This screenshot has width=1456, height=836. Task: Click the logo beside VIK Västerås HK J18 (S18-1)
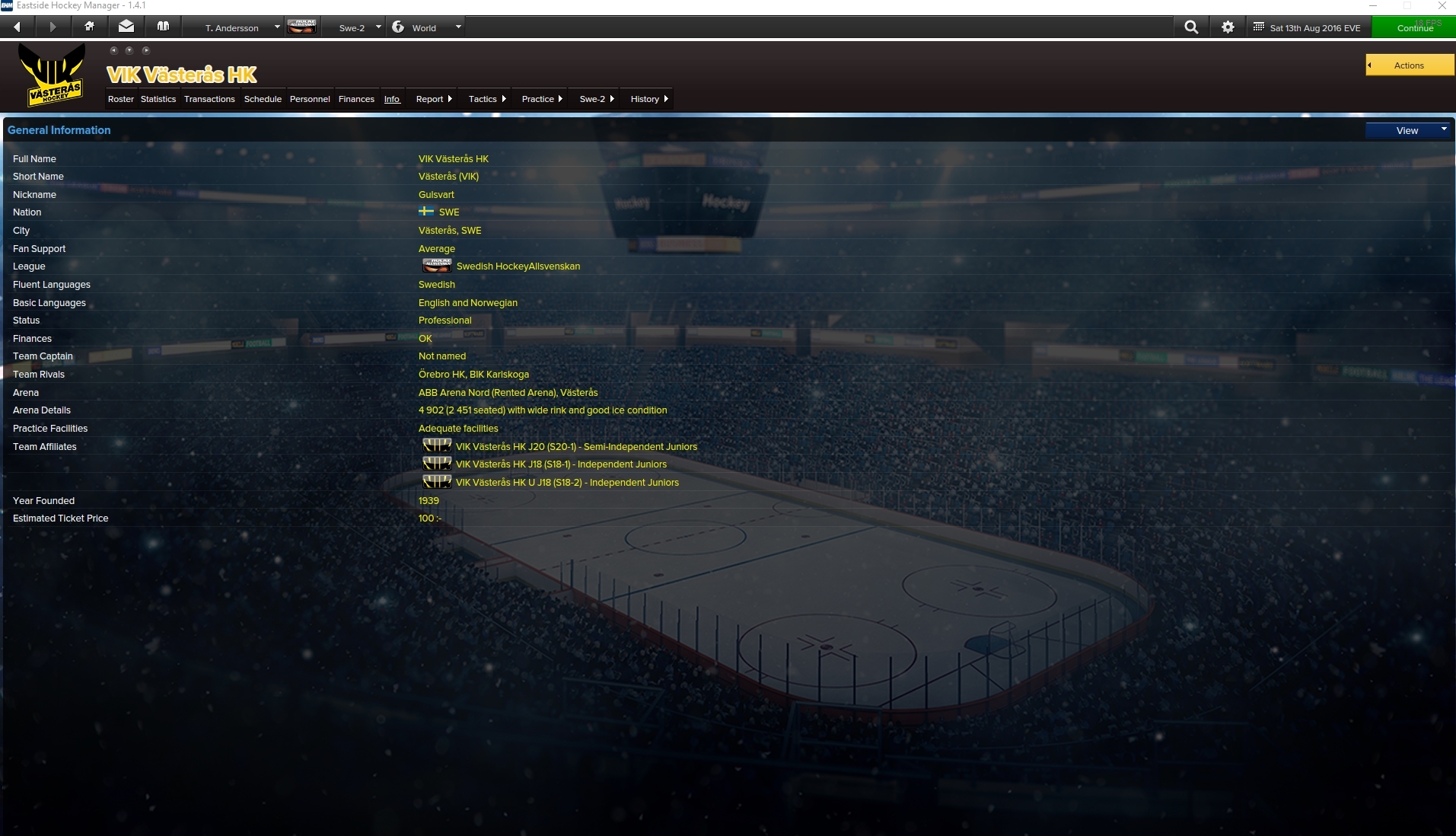click(437, 464)
